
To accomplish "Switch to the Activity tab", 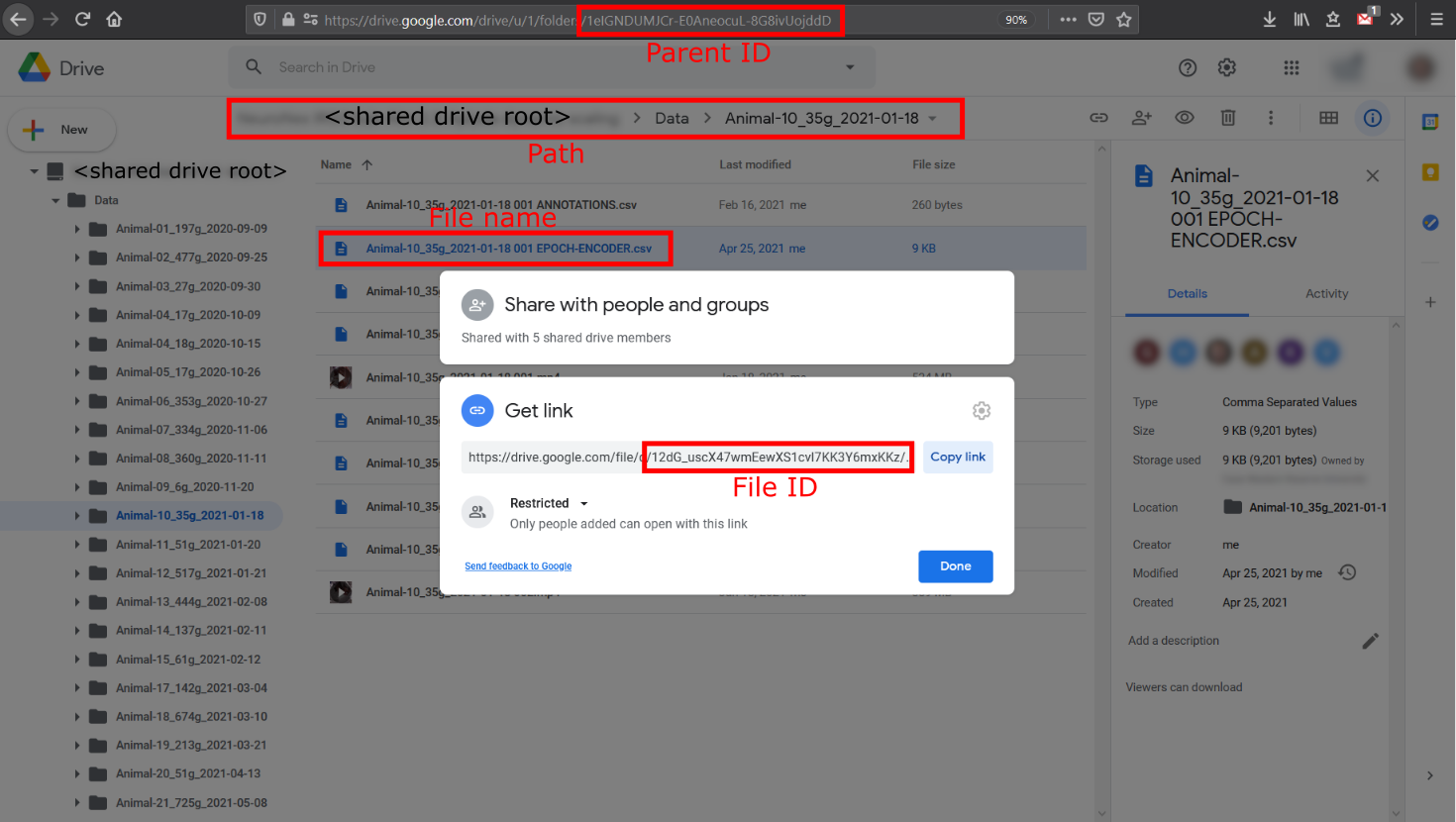I will point(1326,294).
